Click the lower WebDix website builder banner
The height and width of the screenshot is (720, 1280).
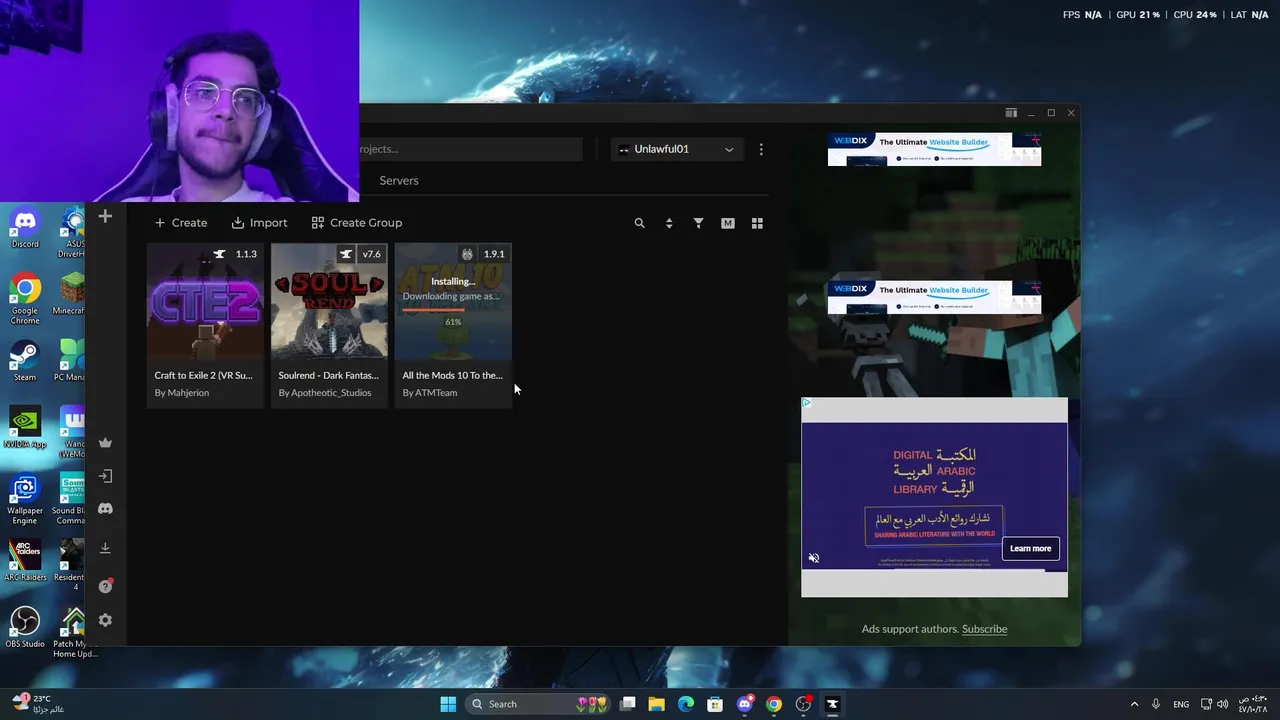pyautogui.click(x=934, y=297)
